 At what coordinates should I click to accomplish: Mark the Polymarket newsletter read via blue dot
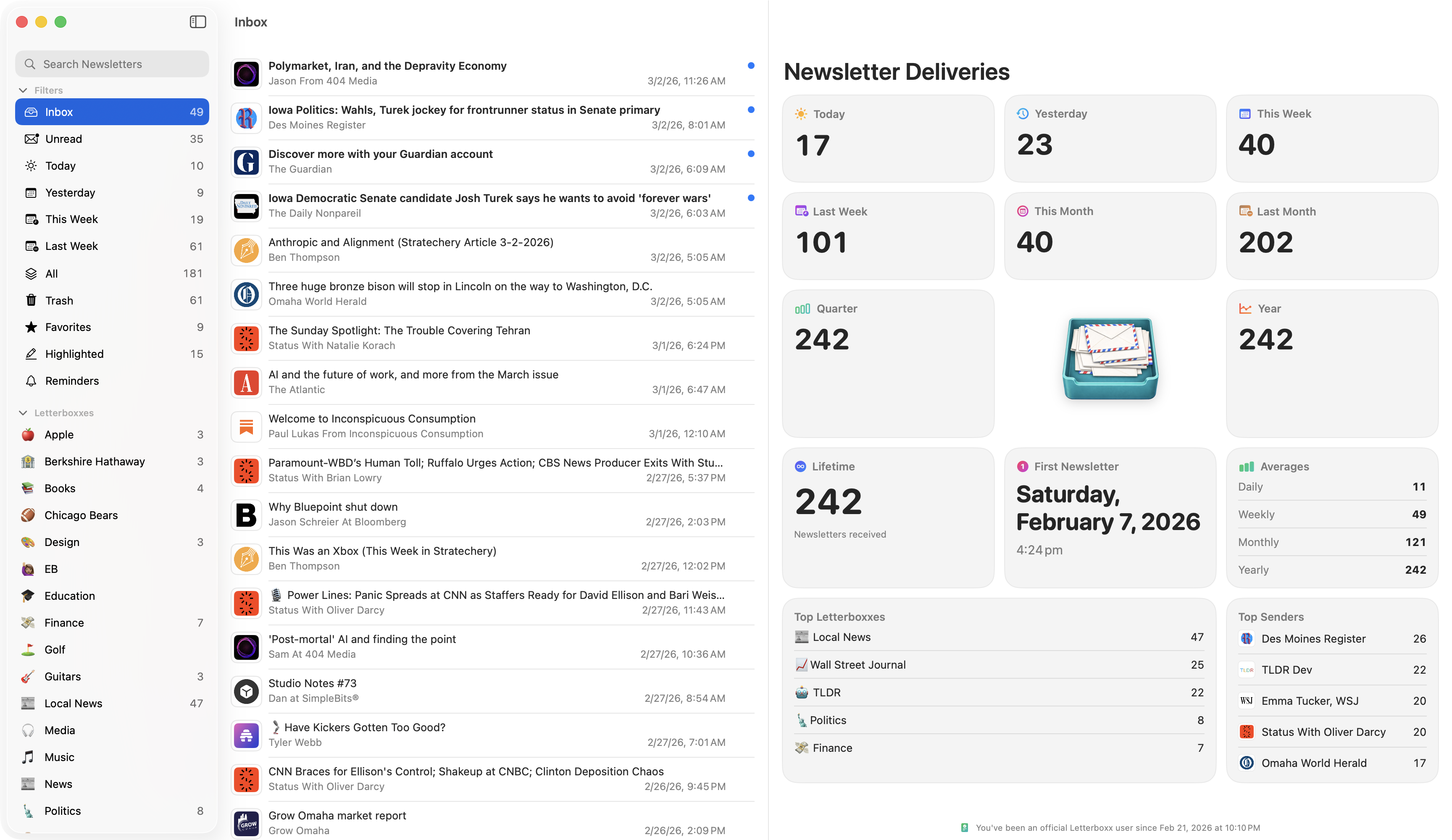point(751,66)
